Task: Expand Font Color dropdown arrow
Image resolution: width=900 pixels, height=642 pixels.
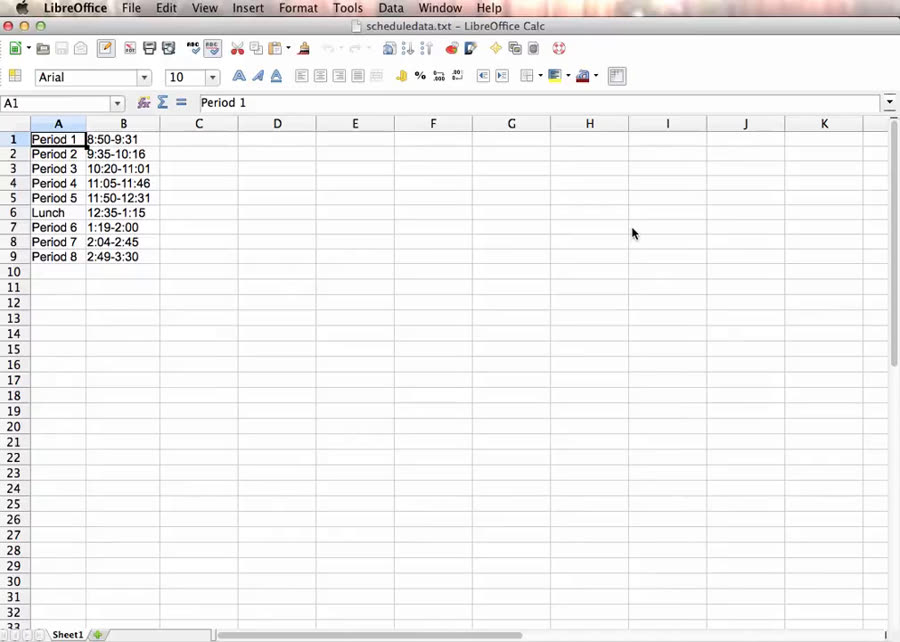Action: point(596,76)
